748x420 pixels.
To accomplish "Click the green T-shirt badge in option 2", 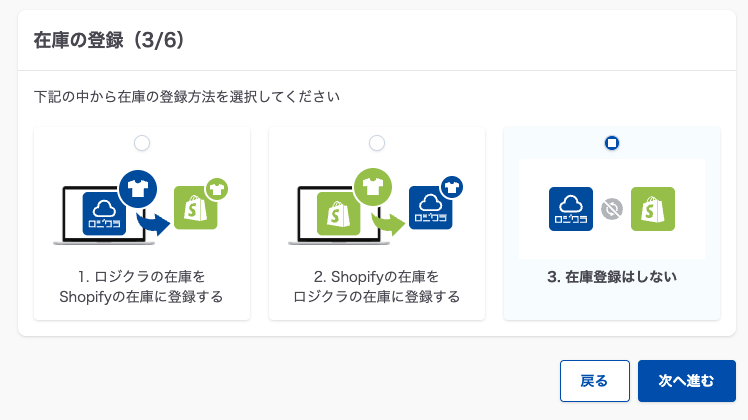I will point(371,187).
